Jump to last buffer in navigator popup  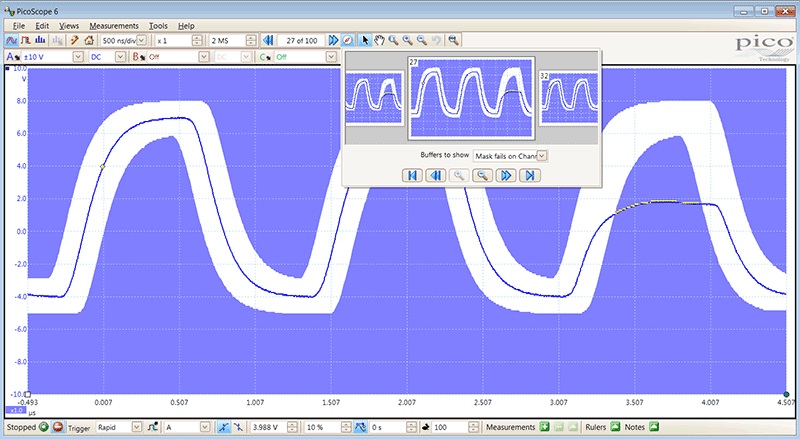(x=530, y=175)
